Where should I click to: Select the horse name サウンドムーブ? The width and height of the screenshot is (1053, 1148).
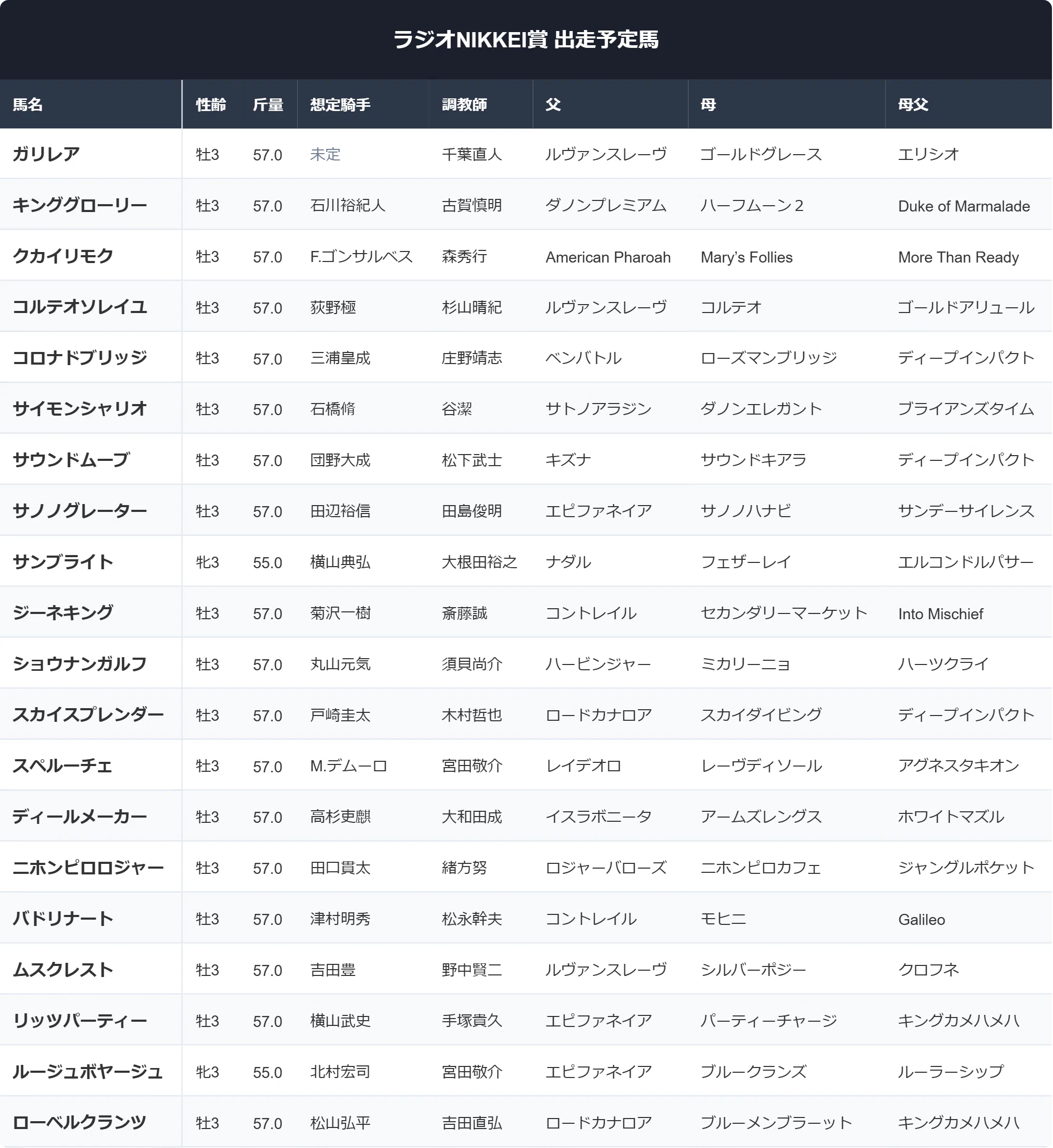click(x=71, y=460)
